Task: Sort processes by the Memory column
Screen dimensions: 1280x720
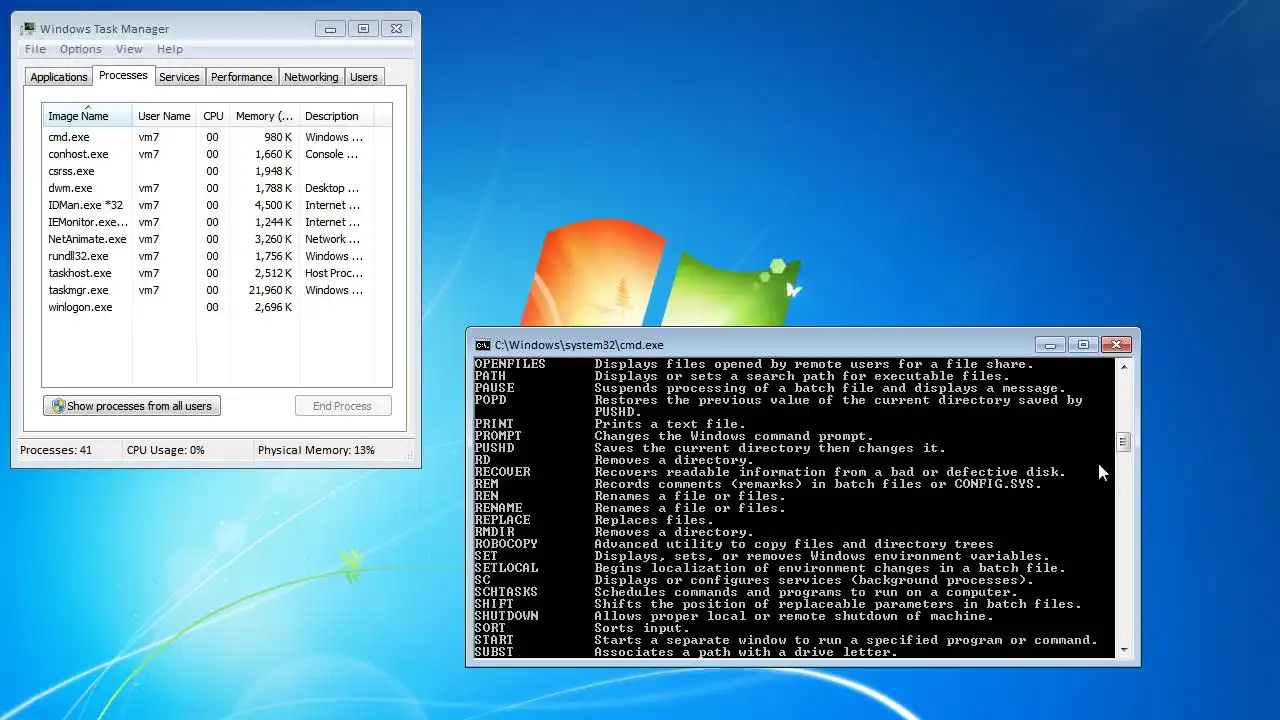Action: (264, 116)
